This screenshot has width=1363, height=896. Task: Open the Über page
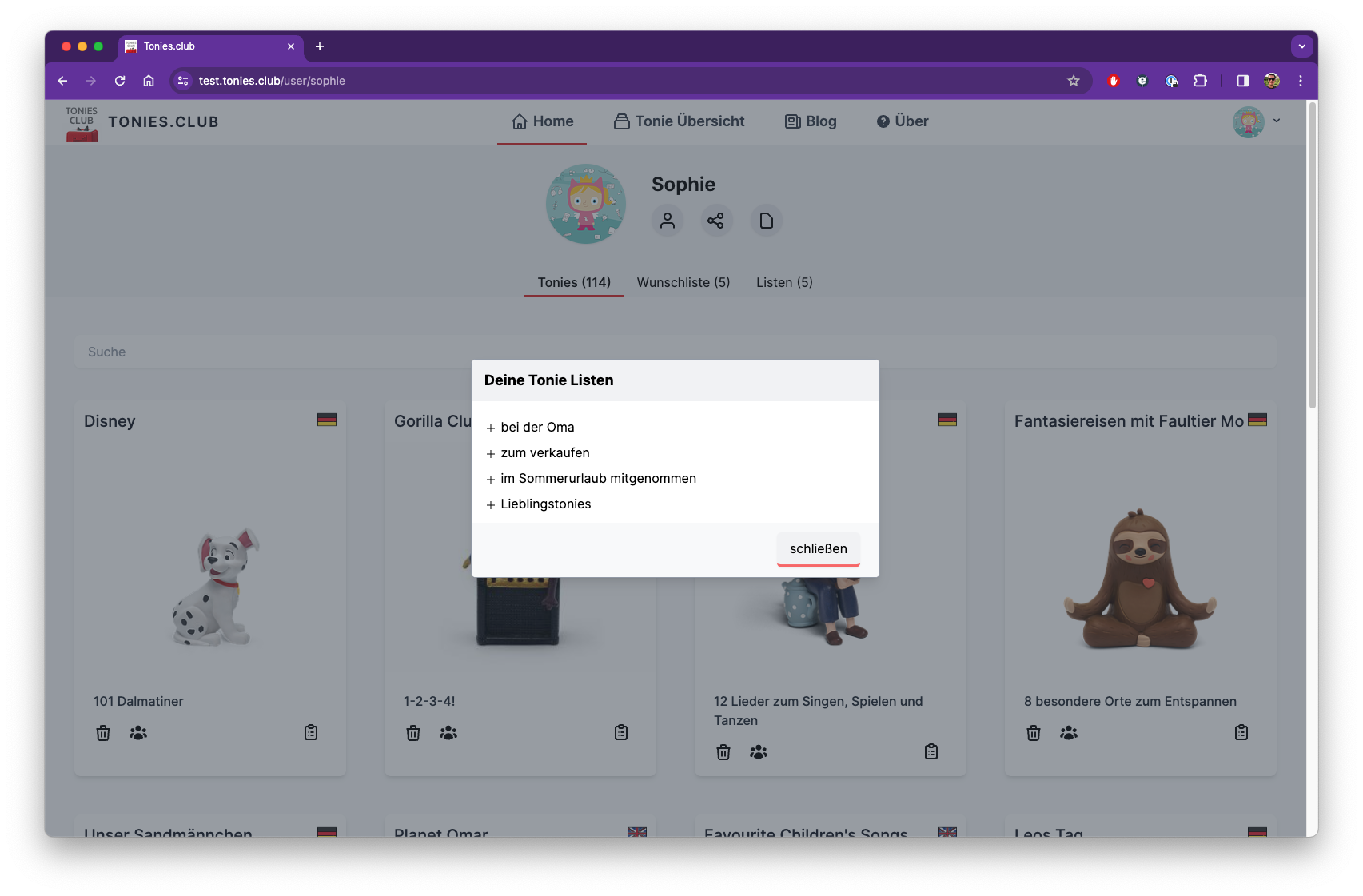[903, 121]
